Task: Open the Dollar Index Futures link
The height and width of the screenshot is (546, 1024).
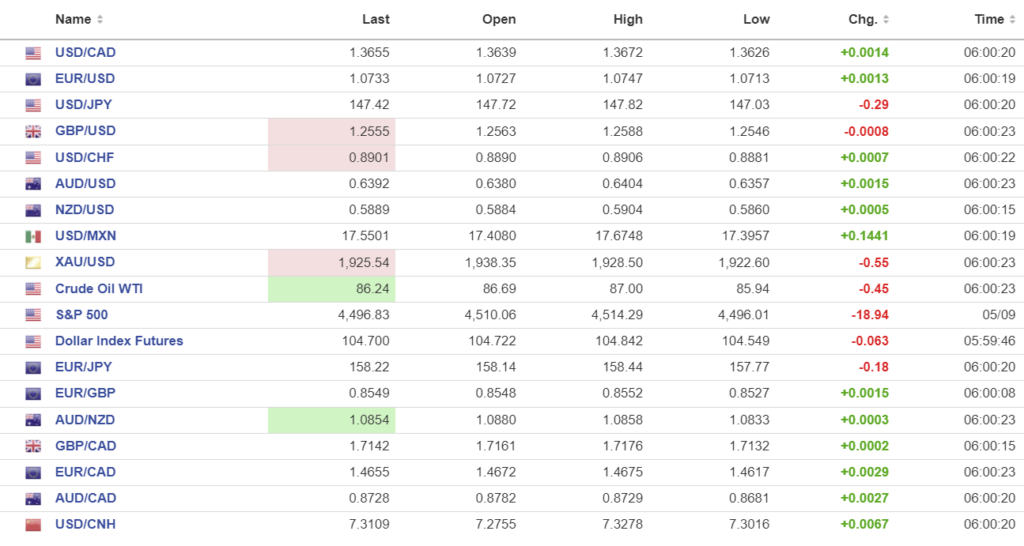Action: 119,341
